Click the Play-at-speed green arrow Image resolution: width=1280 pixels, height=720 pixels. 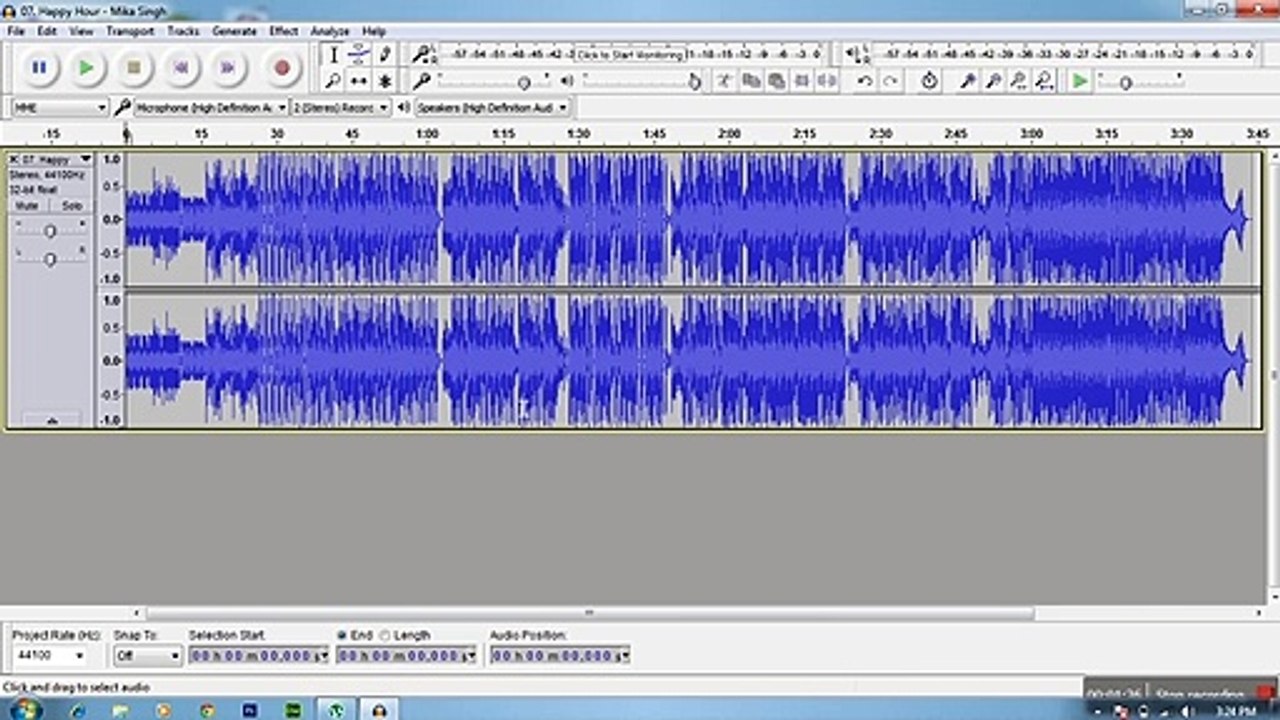[x=1080, y=81]
